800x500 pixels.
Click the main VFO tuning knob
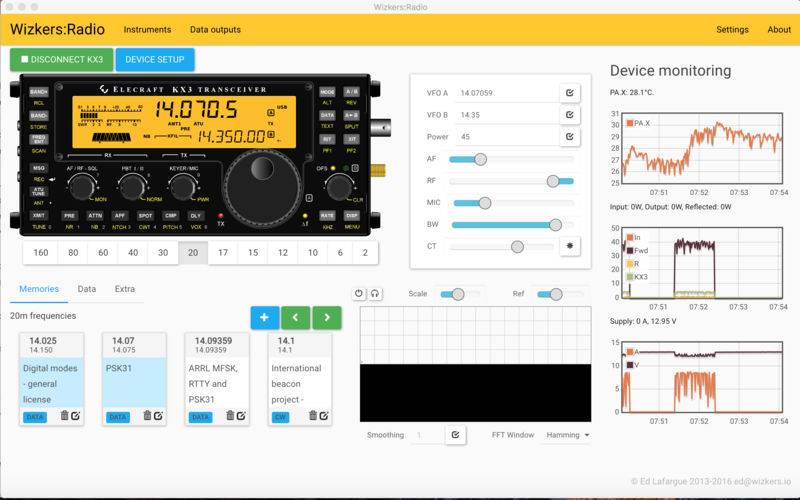click(x=262, y=188)
